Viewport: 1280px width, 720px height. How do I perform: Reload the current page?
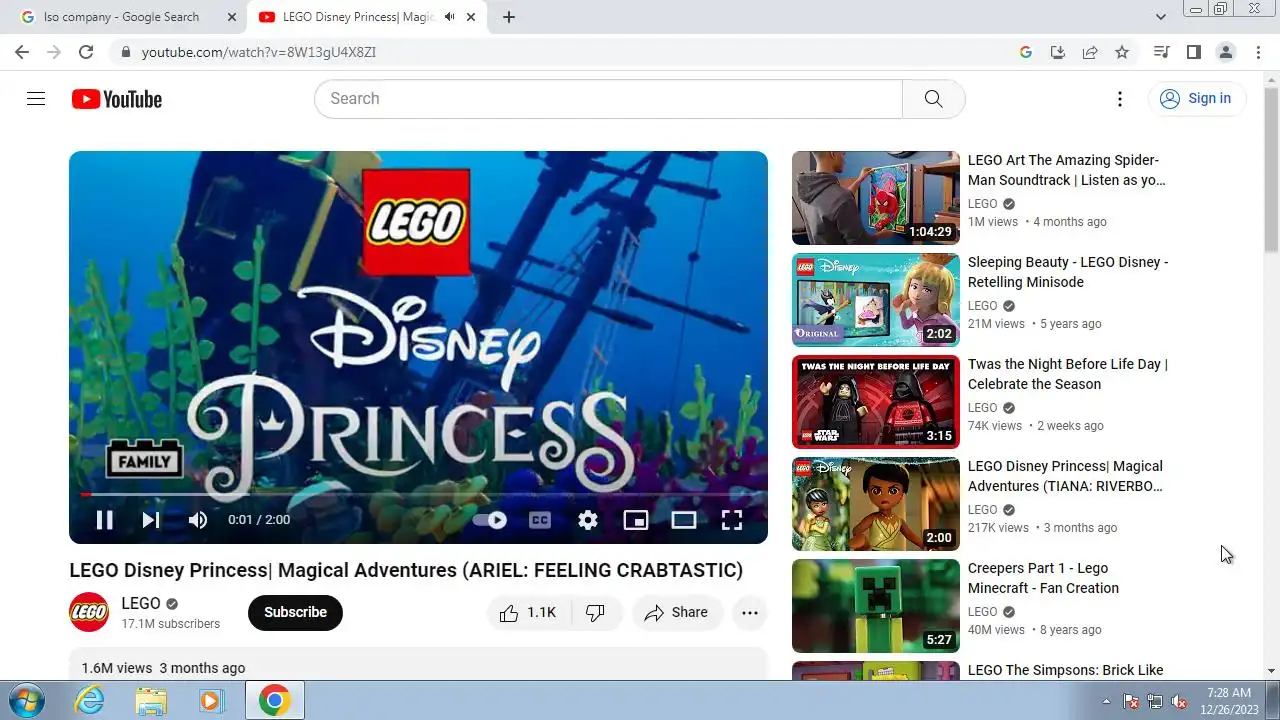coord(86,52)
